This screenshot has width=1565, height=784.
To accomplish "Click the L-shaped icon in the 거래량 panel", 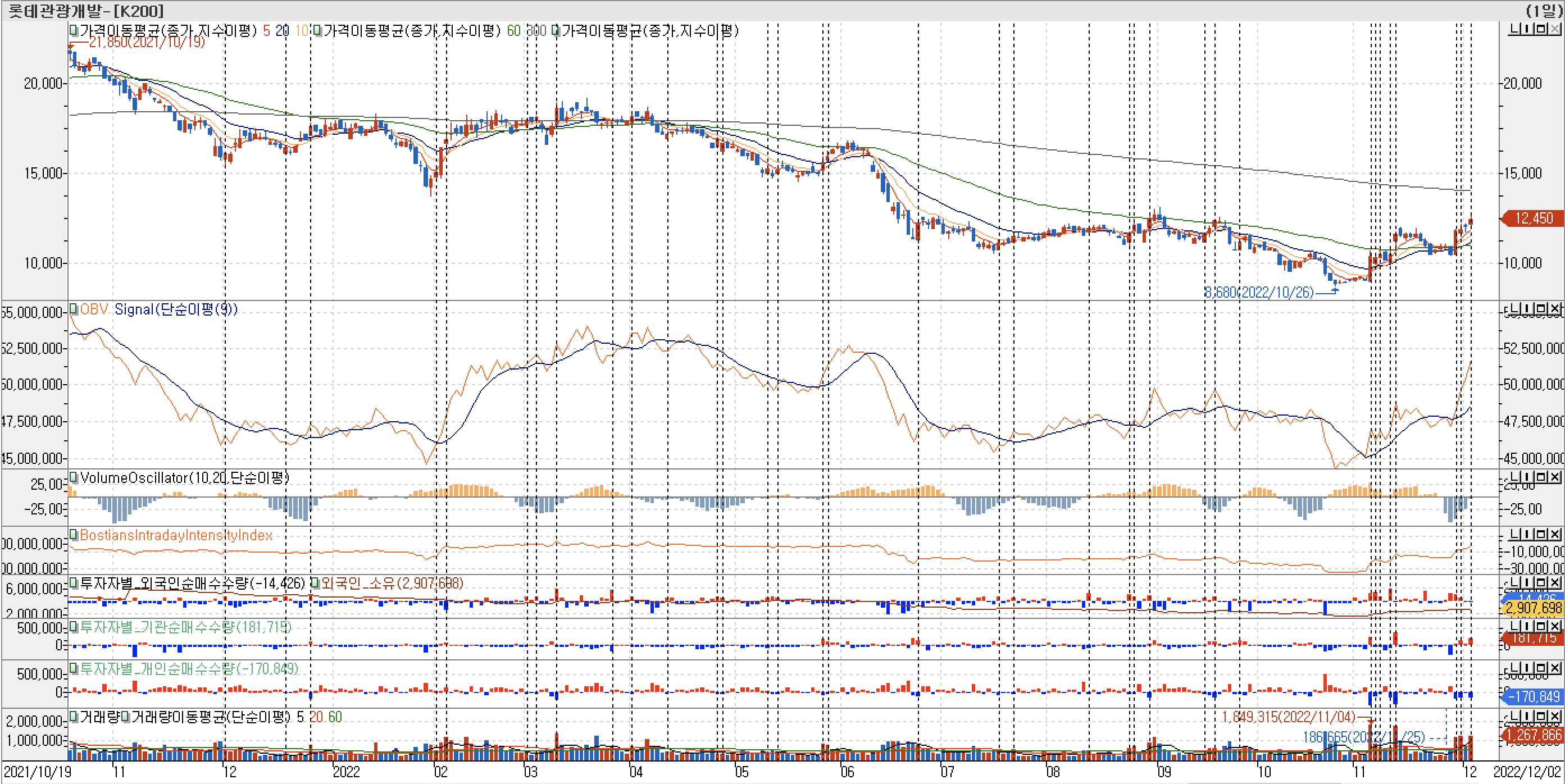I will 1515,717.
